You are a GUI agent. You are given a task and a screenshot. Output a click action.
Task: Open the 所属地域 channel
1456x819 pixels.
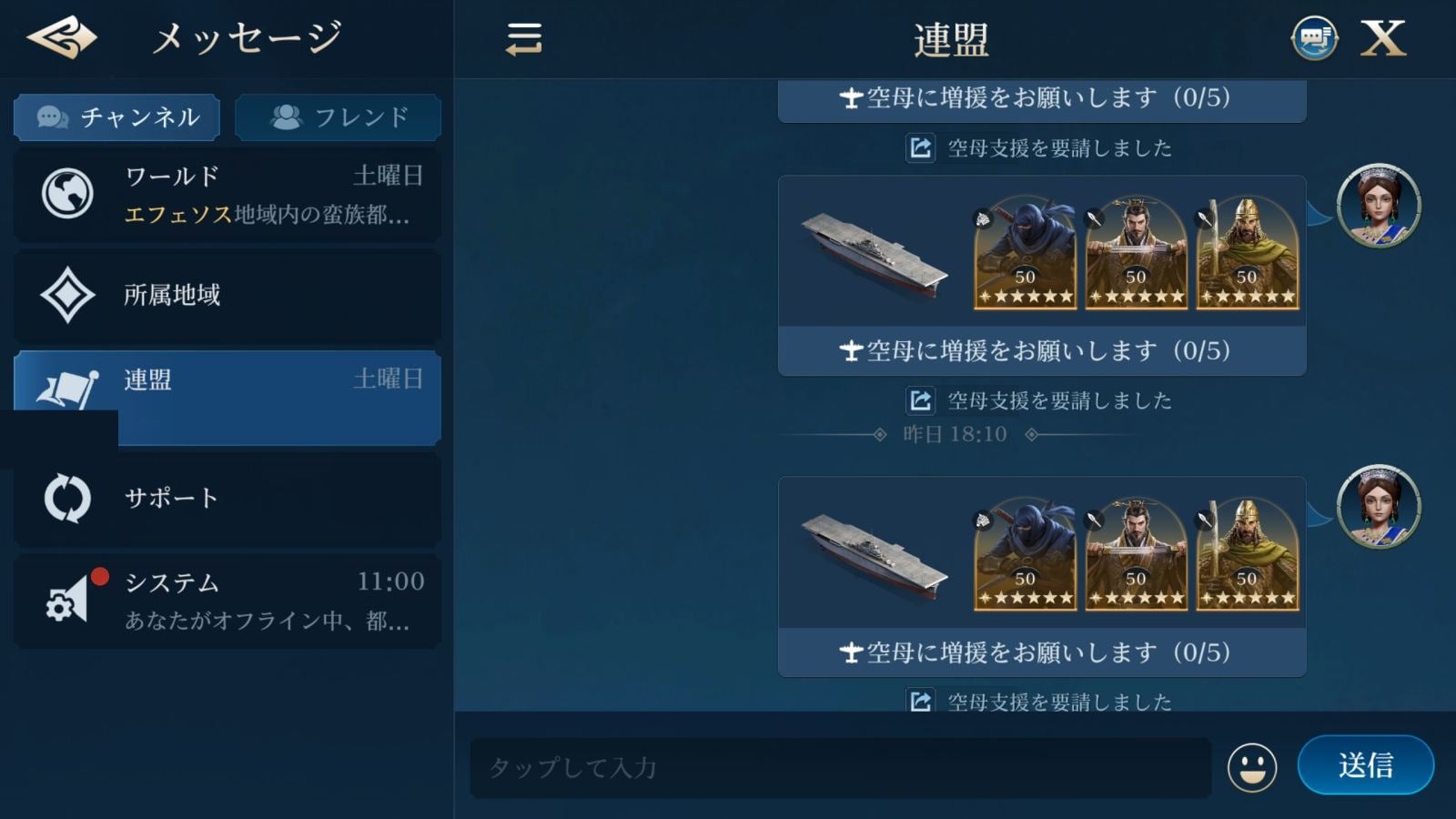pos(227,295)
